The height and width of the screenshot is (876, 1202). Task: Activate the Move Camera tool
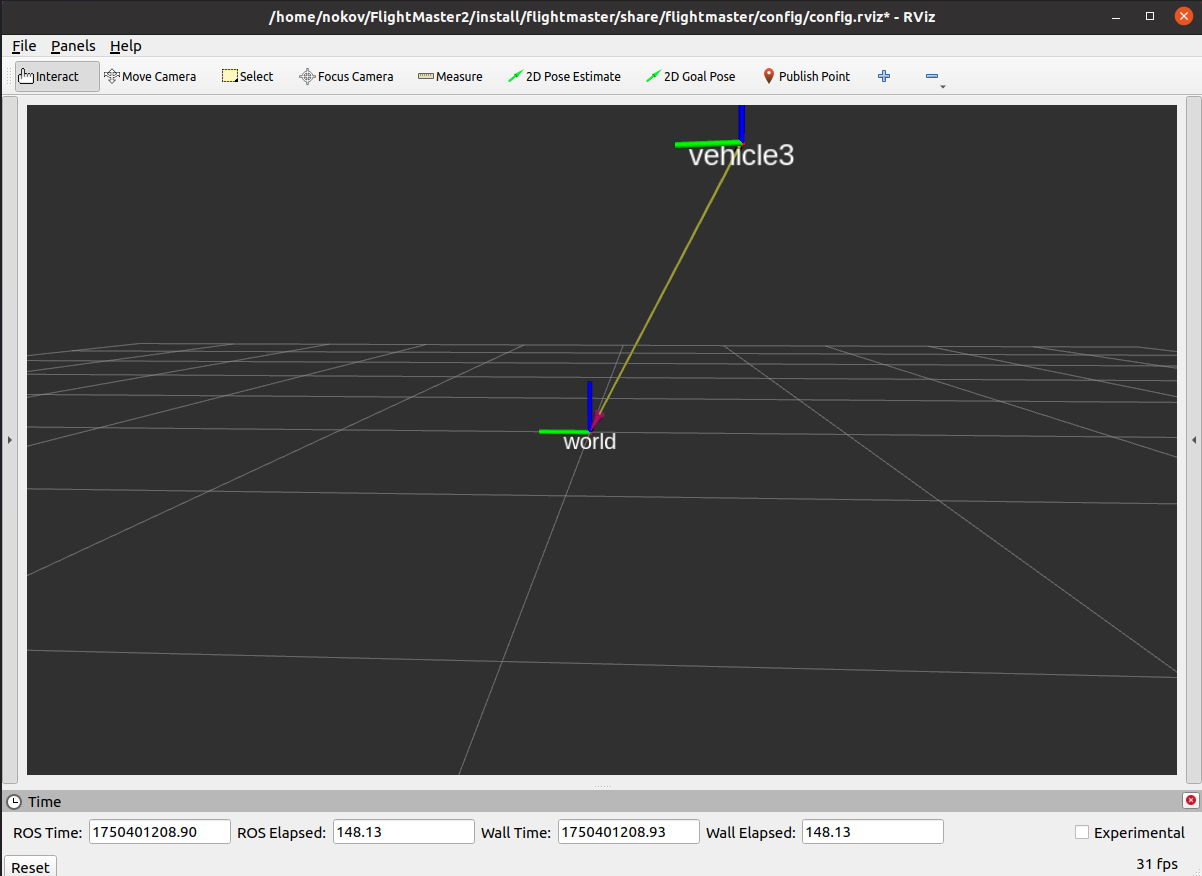[150, 77]
